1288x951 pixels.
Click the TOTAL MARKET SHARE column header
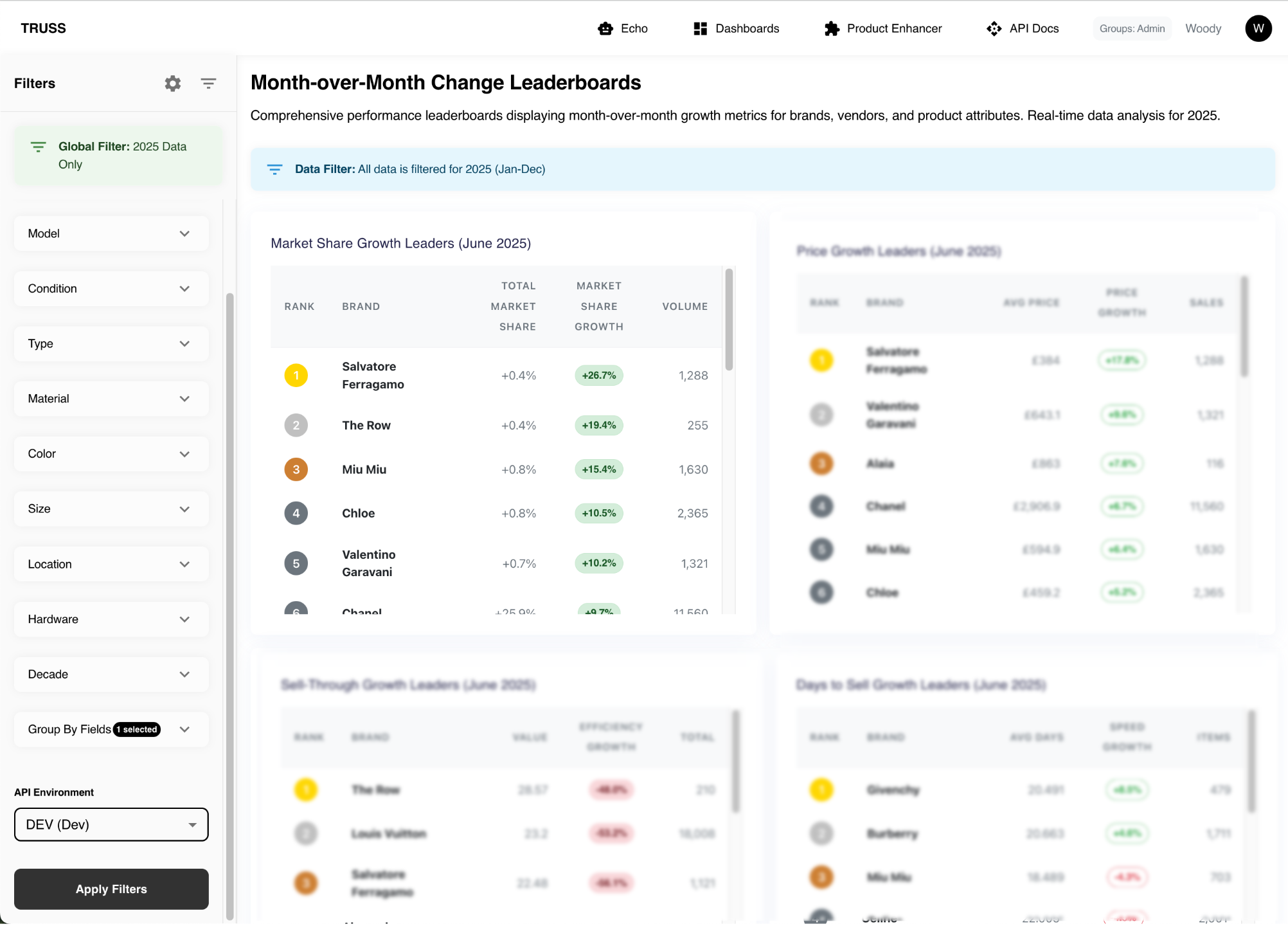click(x=513, y=306)
